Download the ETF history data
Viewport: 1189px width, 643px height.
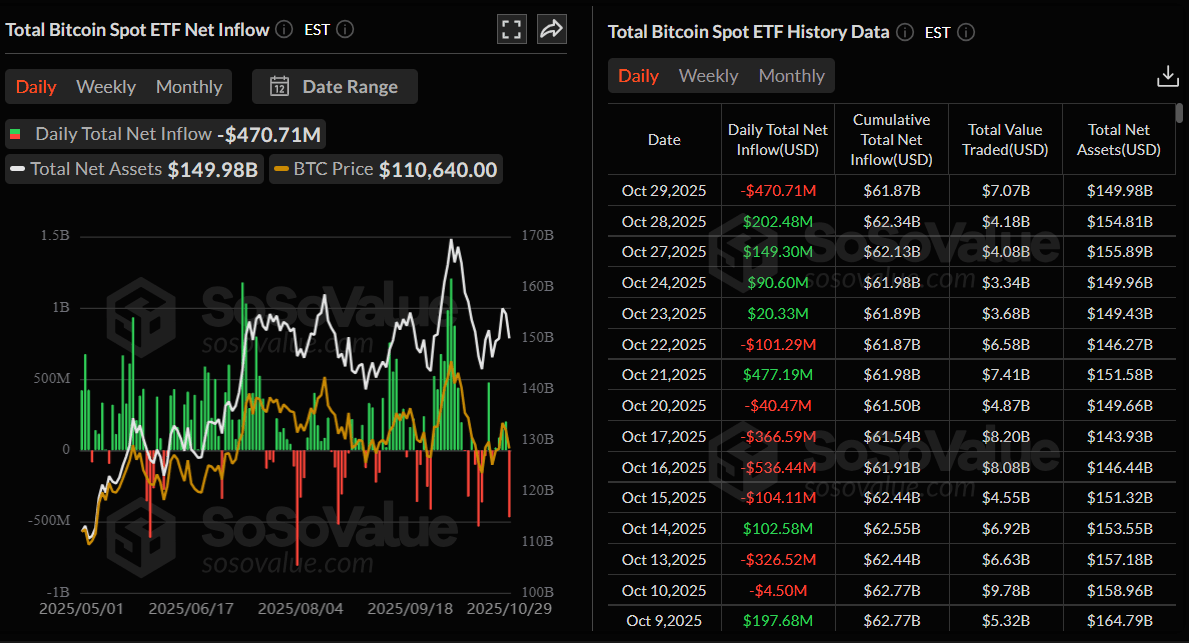pos(1167,74)
